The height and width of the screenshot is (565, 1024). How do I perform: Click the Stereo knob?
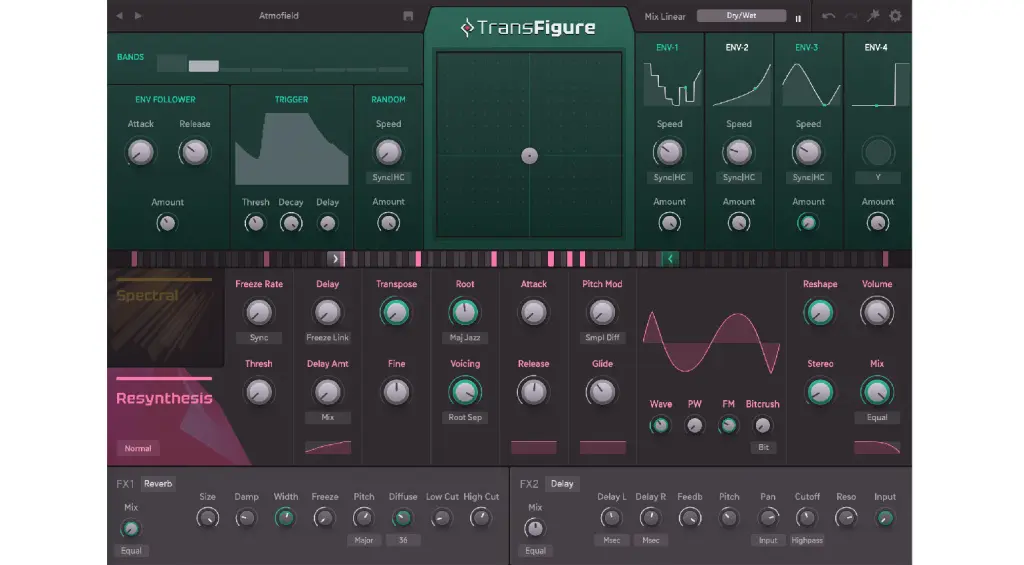[820, 392]
